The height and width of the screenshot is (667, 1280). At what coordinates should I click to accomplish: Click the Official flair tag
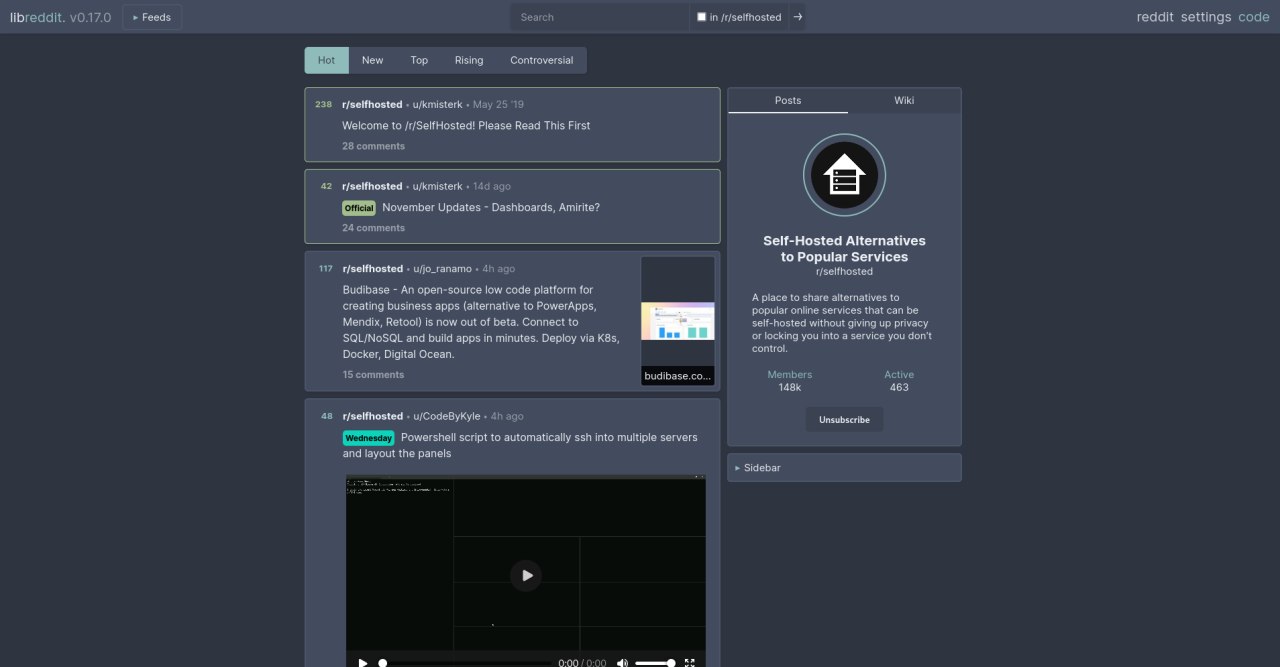(359, 208)
